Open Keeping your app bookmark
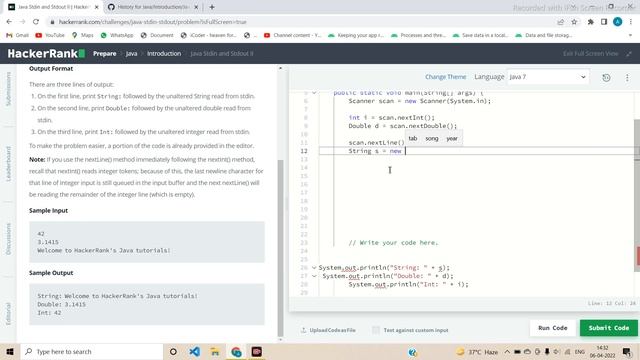The width and height of the screenshot is (640, 360). pos(356,35)
